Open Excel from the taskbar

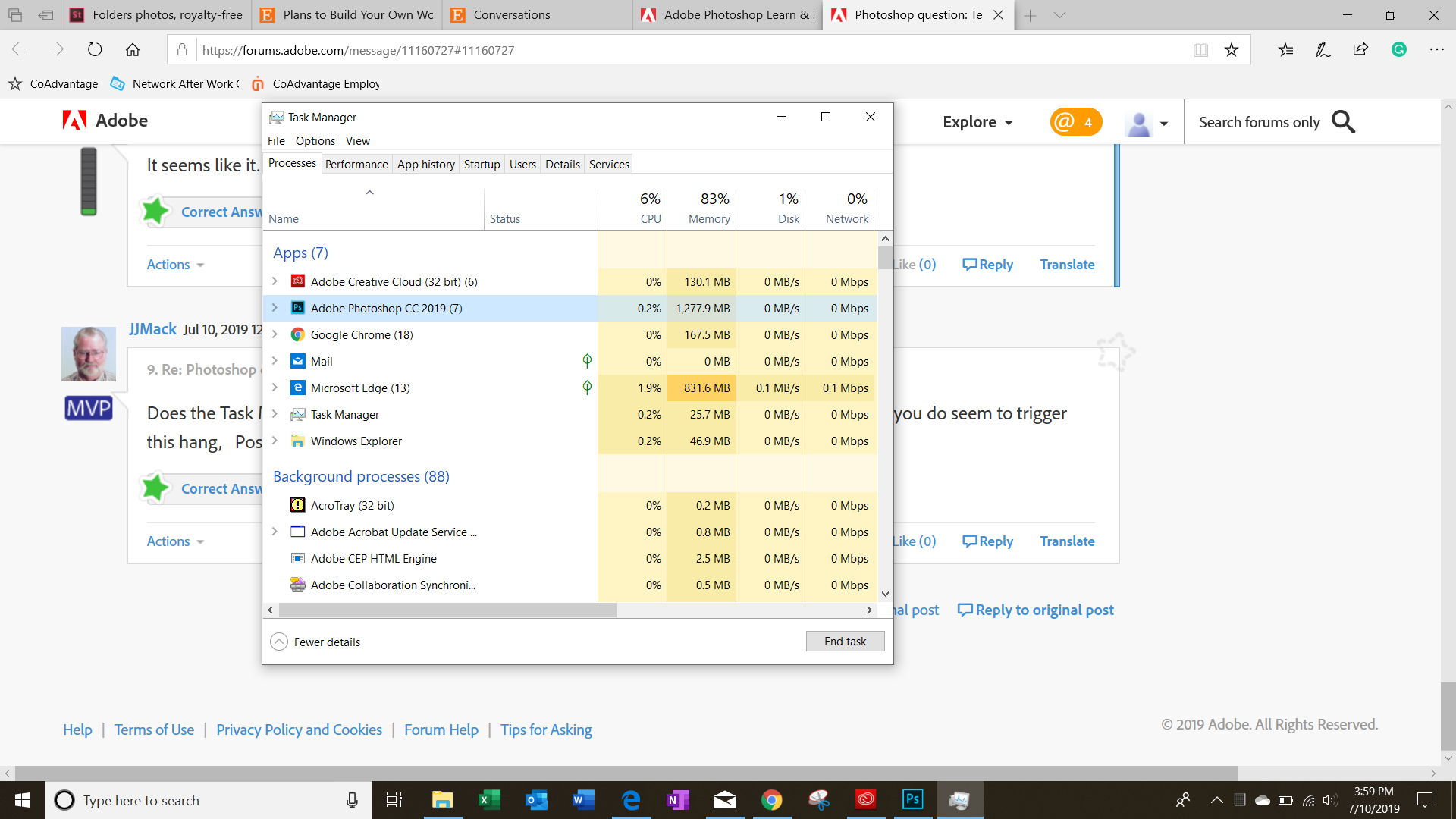pos(489,800)
